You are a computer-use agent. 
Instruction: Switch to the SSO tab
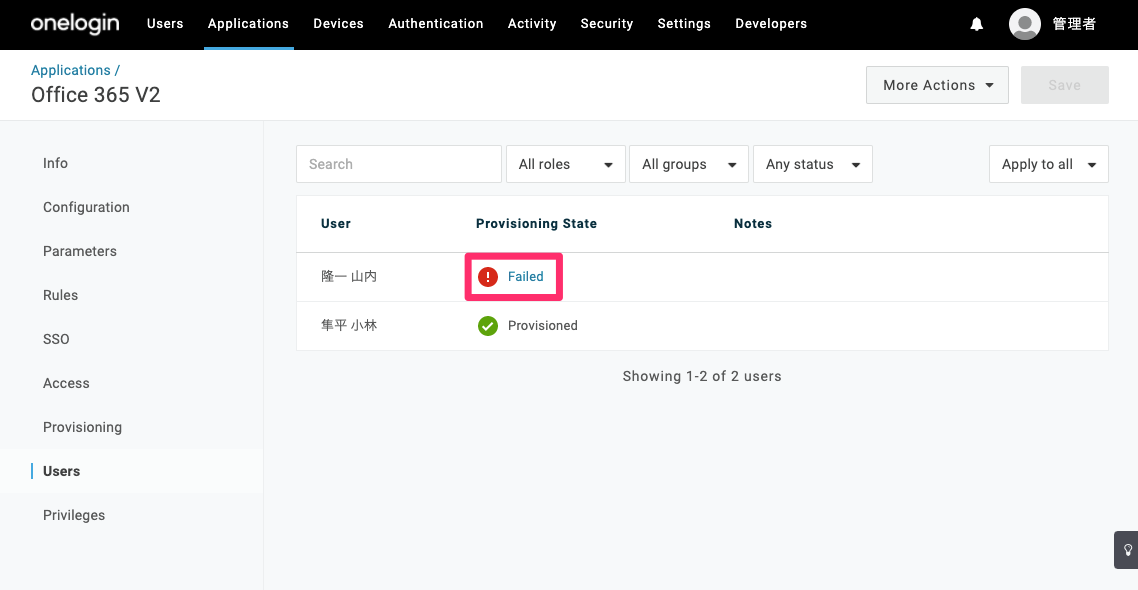56,339
